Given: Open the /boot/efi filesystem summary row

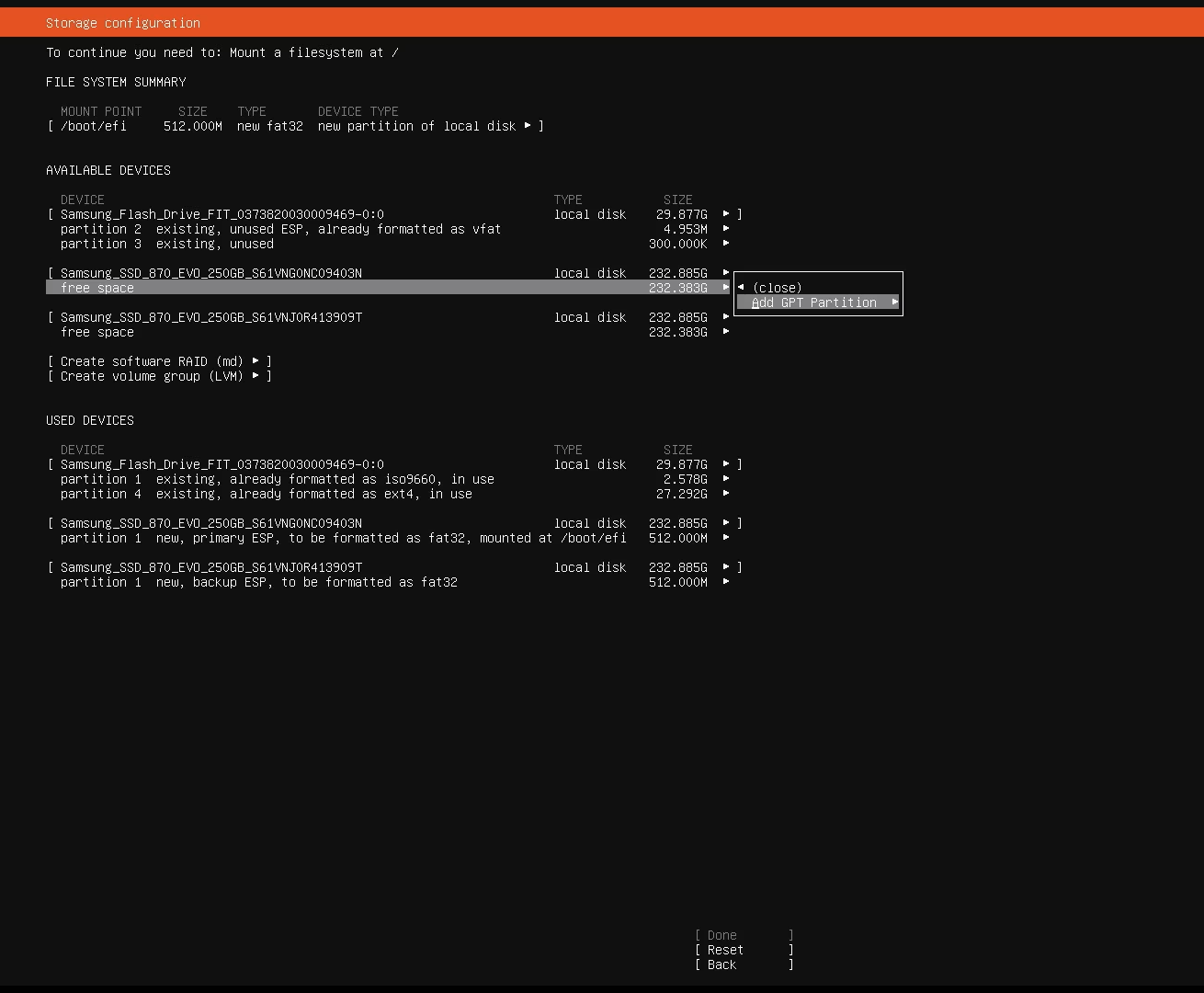Looking at the screenshot, I should click(296, 126).
